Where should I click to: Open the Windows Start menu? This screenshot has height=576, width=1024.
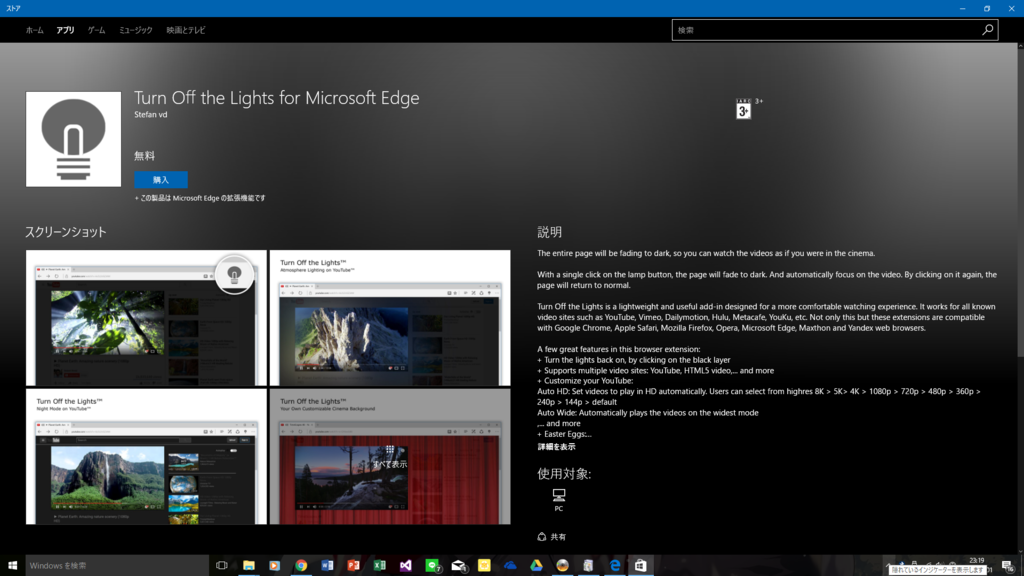(x=12, y=566)
